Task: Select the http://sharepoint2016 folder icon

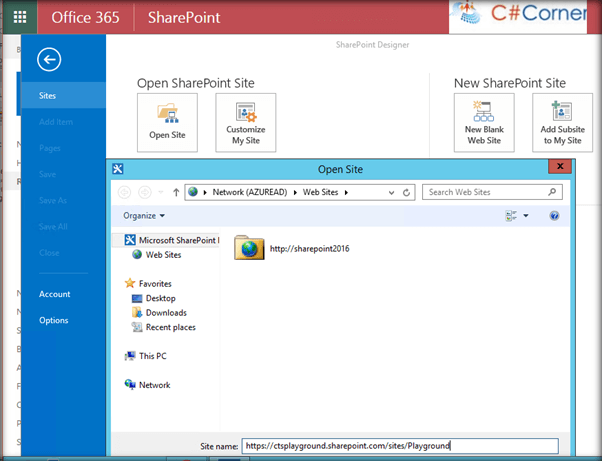Action: point(249,248)
